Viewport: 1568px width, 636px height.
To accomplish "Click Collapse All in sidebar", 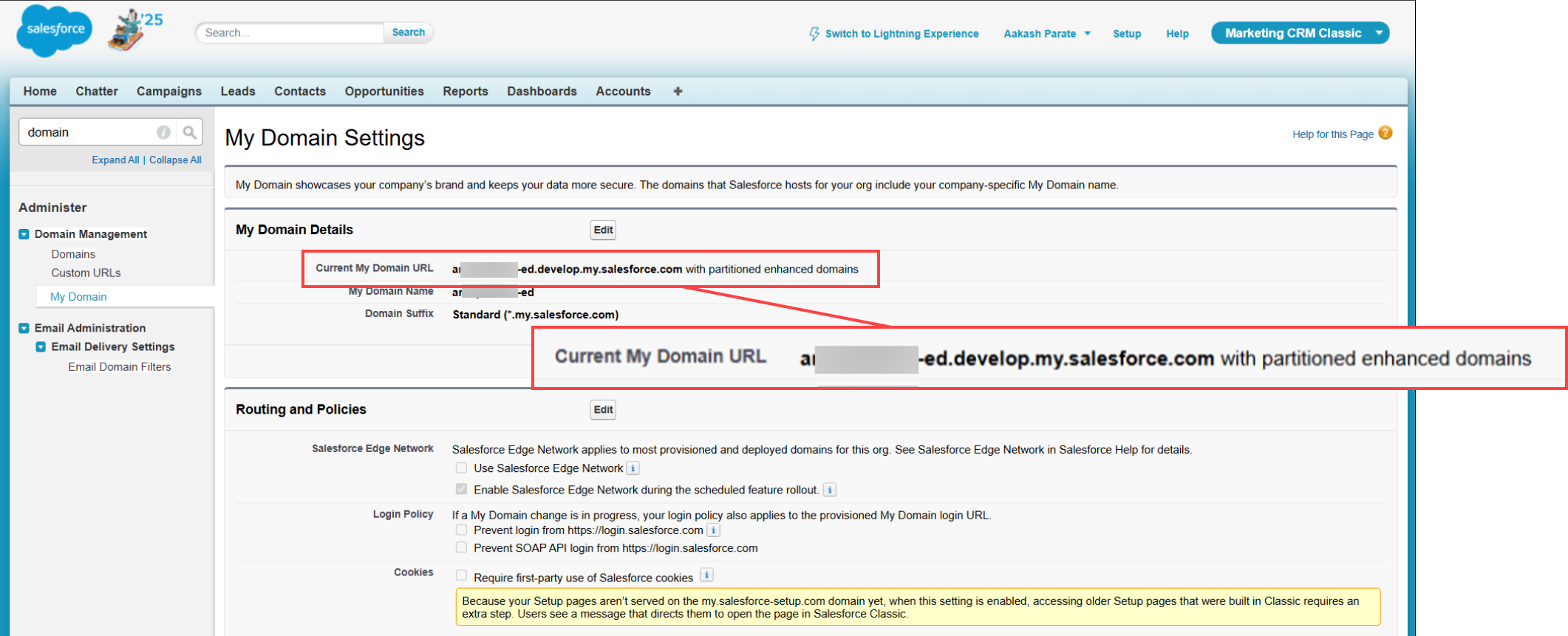I will 175,160.
